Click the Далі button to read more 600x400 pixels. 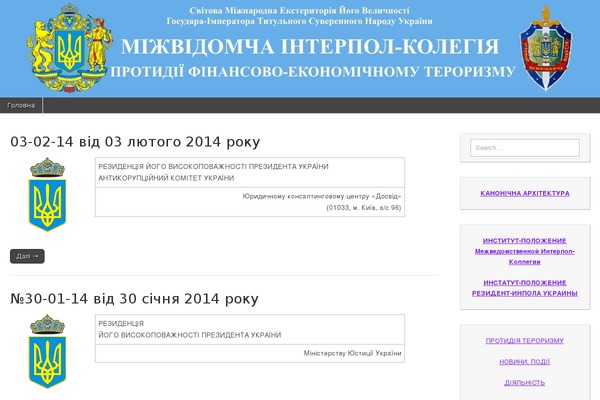pyautogui.click(x=27, y=256)
